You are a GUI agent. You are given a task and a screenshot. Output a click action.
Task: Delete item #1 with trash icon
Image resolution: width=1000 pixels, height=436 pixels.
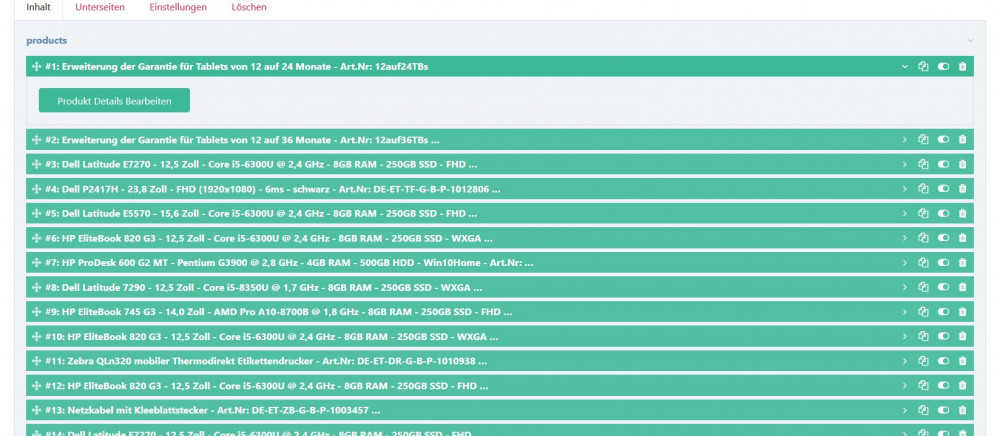click(962, 66)
